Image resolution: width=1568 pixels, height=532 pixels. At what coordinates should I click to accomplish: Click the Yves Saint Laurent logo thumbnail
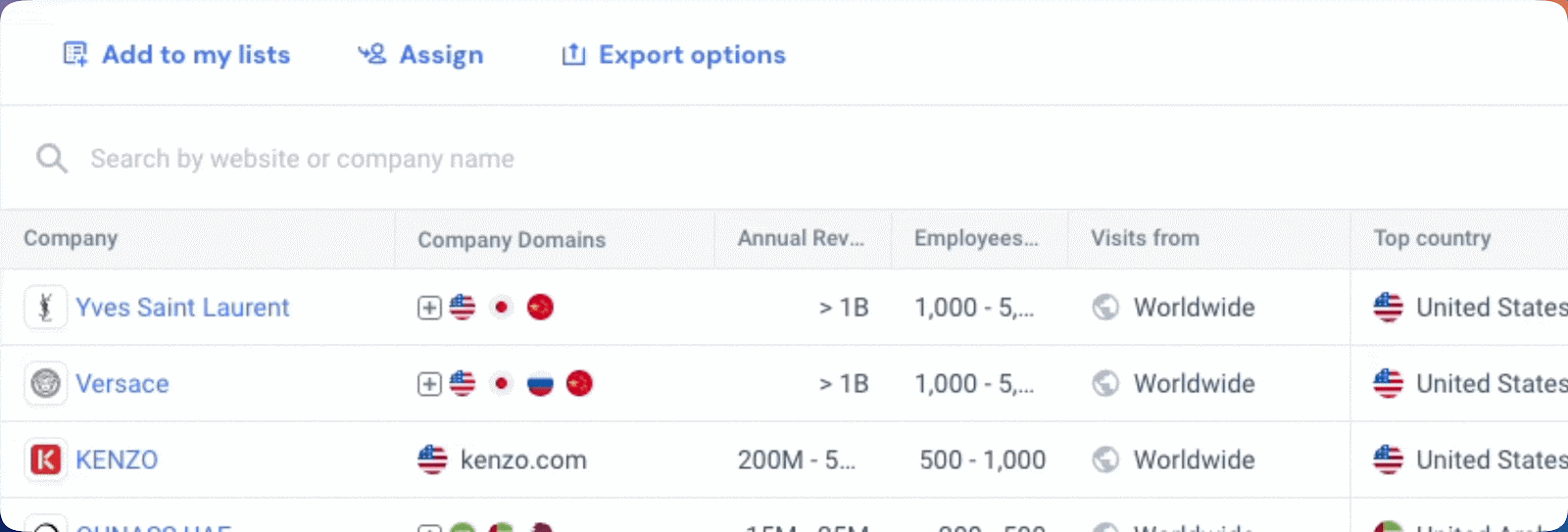(45, 307)
